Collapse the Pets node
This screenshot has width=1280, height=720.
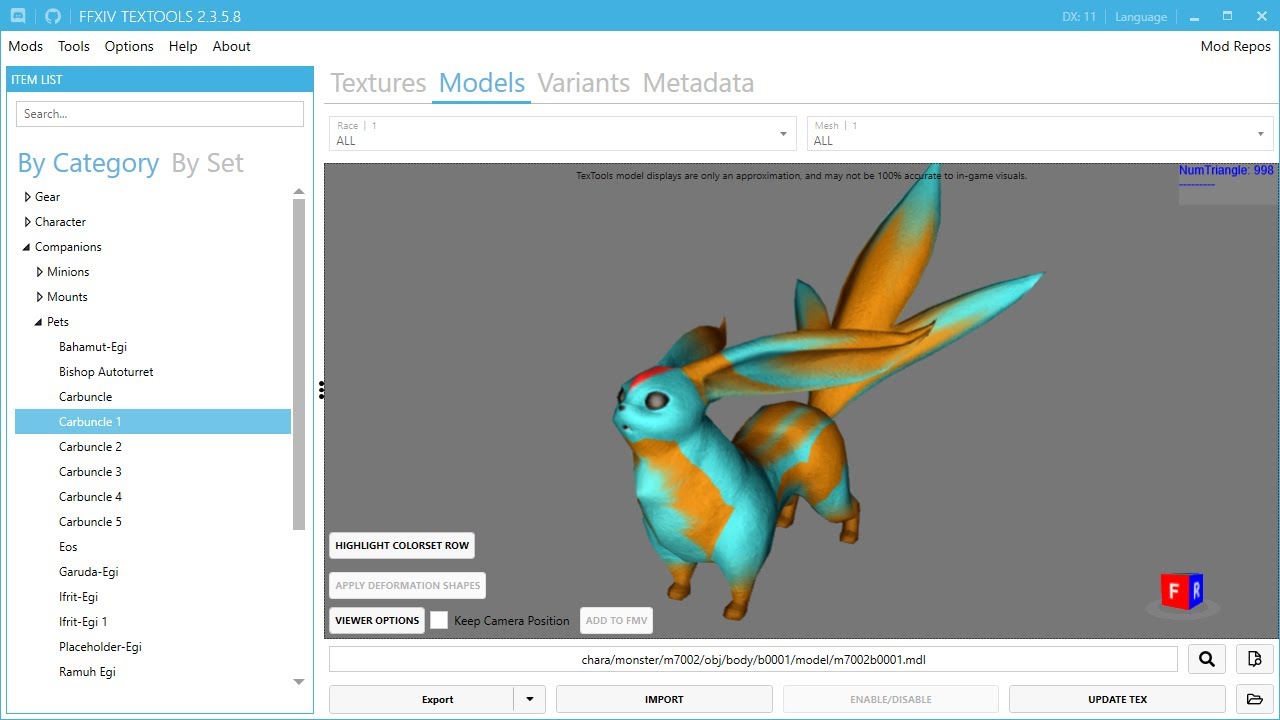click(39, 322)
